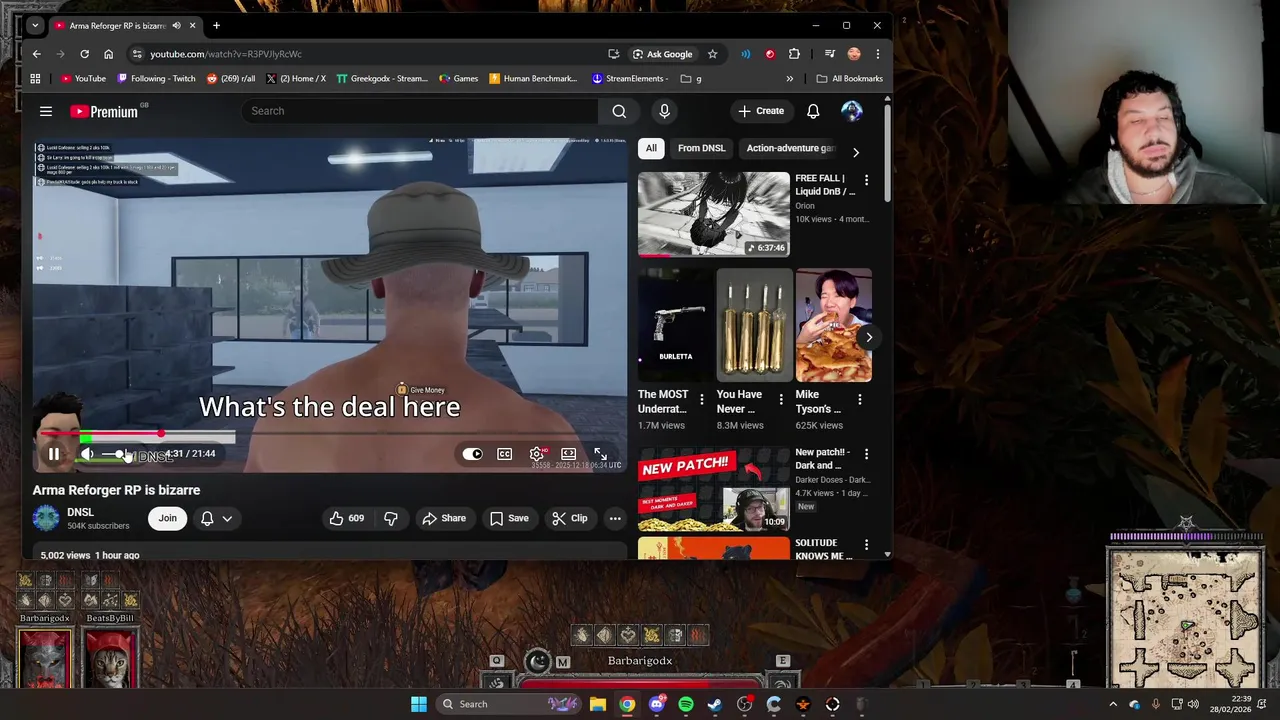Click the Clip button
The image size is (1280, 720).
click(x=569, y=518)
